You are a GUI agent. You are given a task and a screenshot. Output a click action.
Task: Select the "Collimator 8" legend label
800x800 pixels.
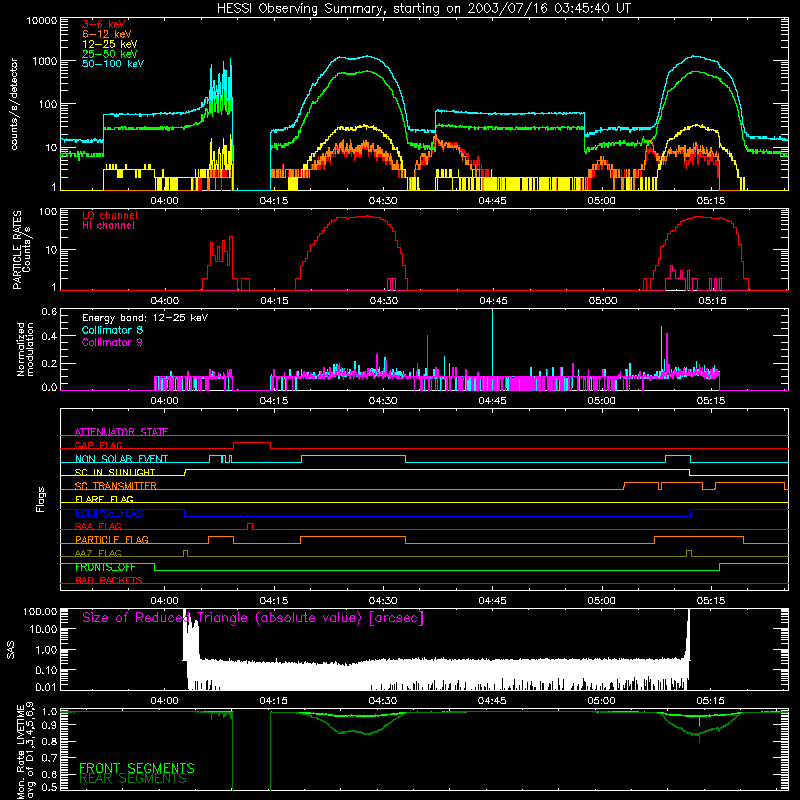coord(112,330)
